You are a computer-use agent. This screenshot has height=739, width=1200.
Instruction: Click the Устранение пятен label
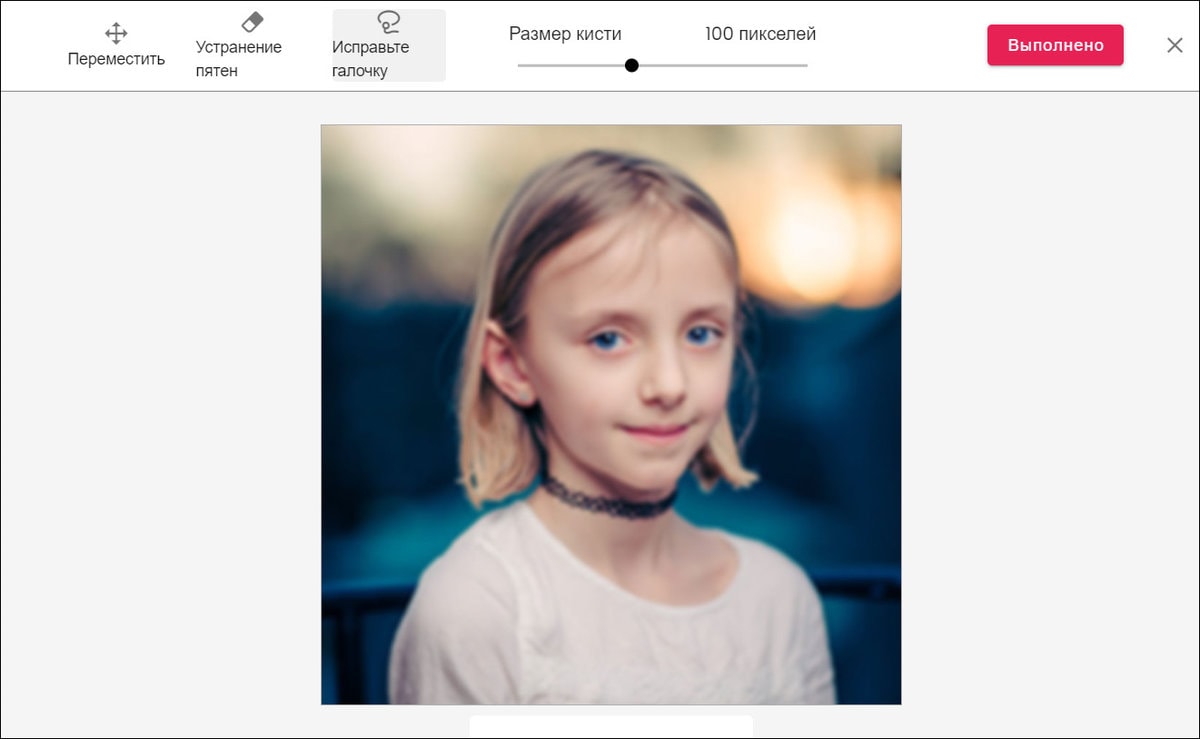click(239, 59)
